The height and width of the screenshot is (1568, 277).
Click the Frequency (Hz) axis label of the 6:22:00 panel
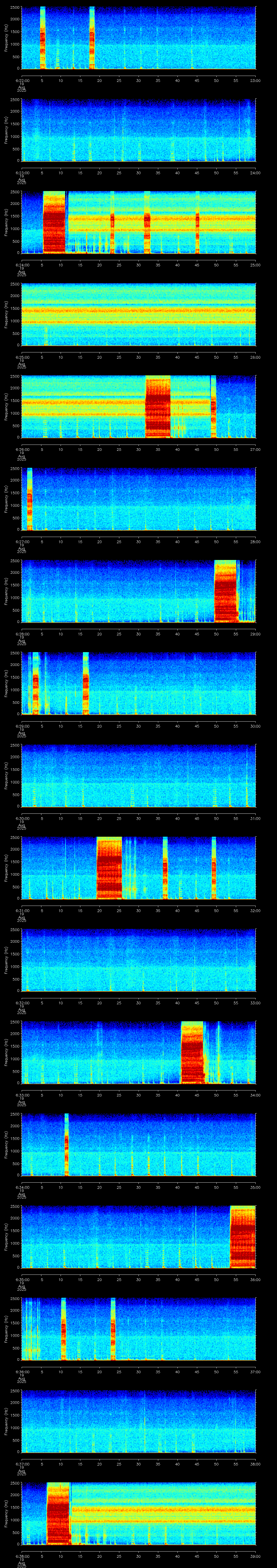[x=6, y=38]
